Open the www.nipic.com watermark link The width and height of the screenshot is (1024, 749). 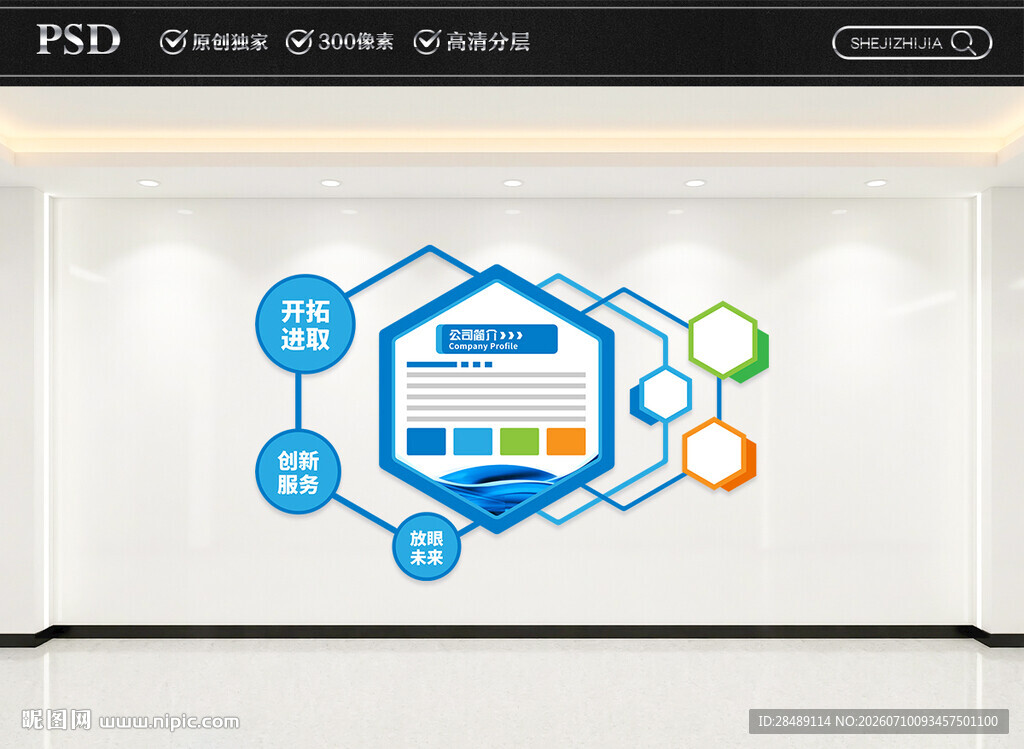[x=169, y=722]
